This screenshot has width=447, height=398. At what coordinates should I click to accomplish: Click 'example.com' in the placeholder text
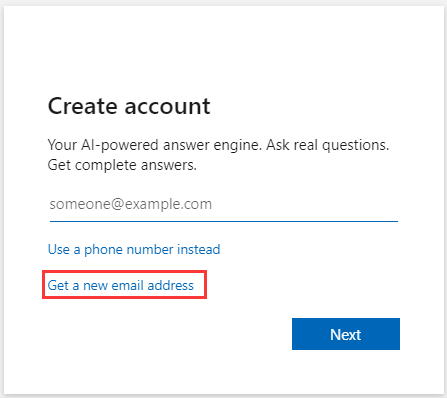point(168,204)
